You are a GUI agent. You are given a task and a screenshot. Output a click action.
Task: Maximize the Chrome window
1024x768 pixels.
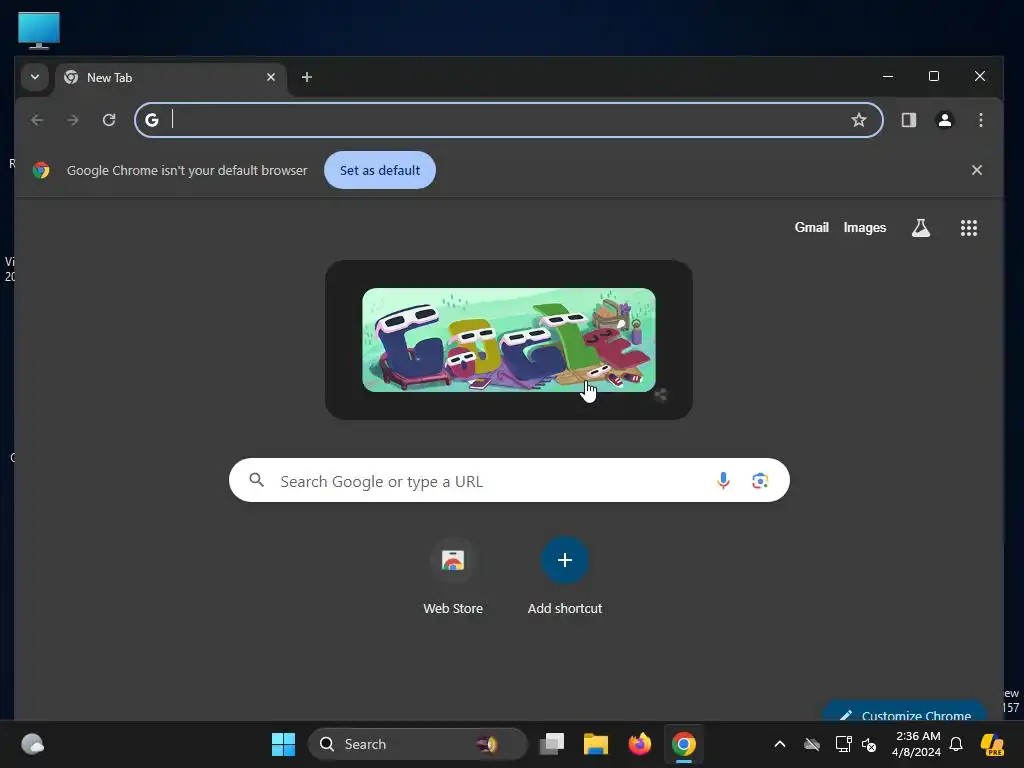934,76
